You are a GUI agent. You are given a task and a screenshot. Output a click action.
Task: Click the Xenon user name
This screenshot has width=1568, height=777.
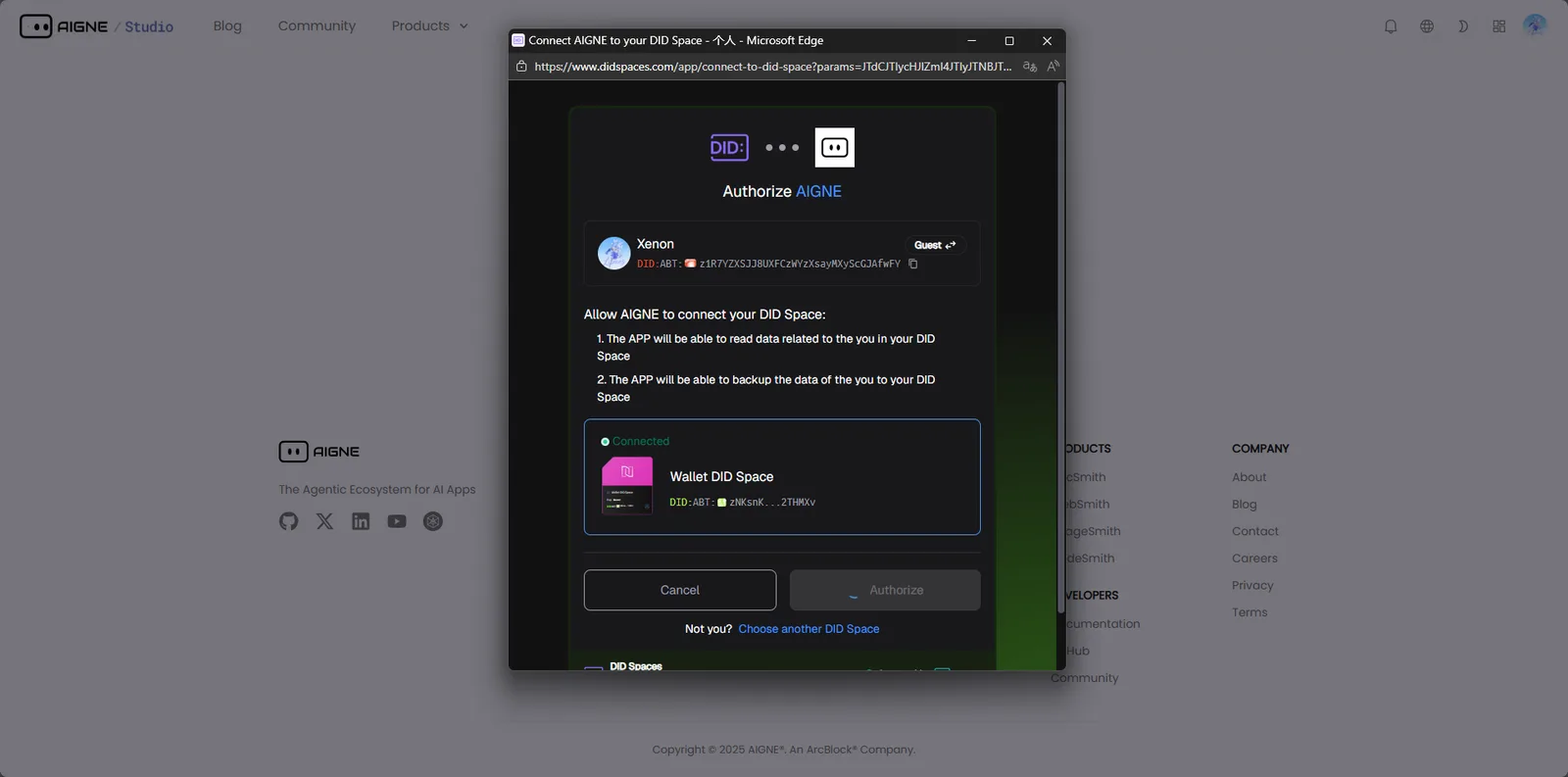click(x=656, y=244)
